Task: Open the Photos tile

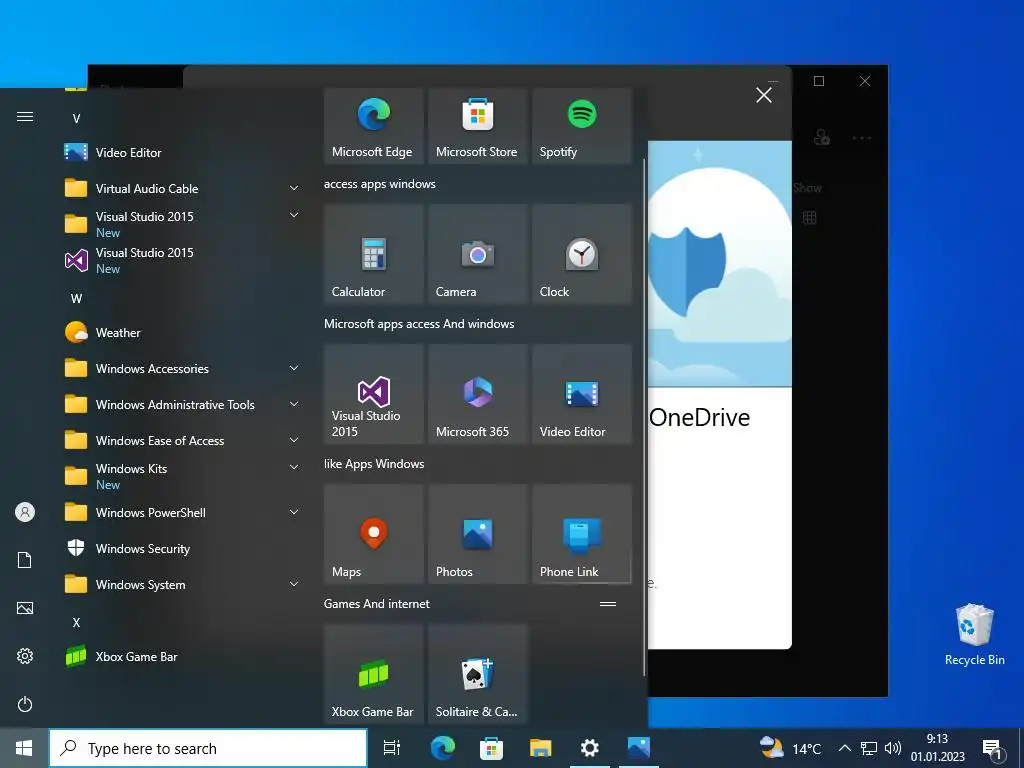Action: coord(477,534)
